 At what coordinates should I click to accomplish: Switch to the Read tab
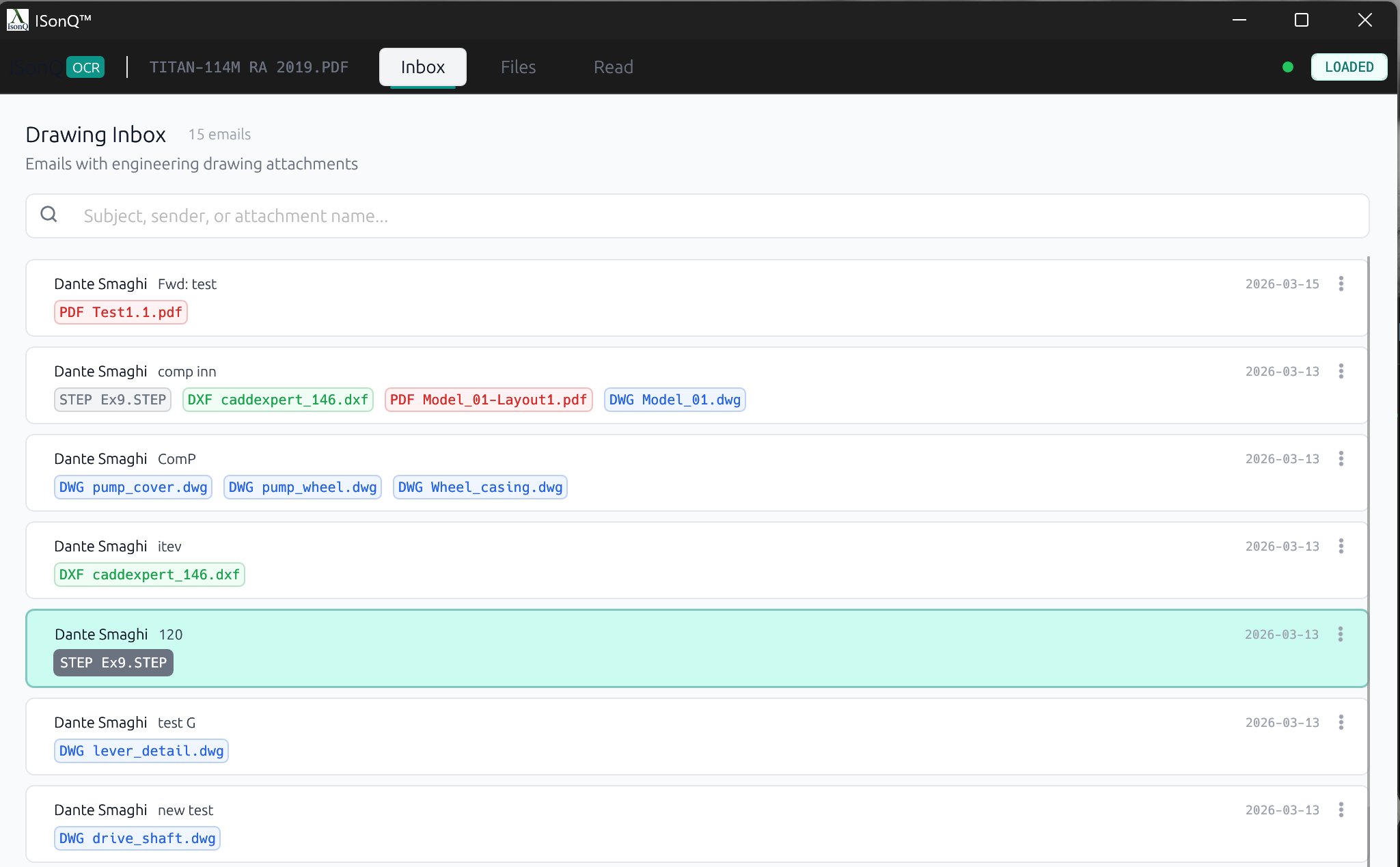(613, 67)
